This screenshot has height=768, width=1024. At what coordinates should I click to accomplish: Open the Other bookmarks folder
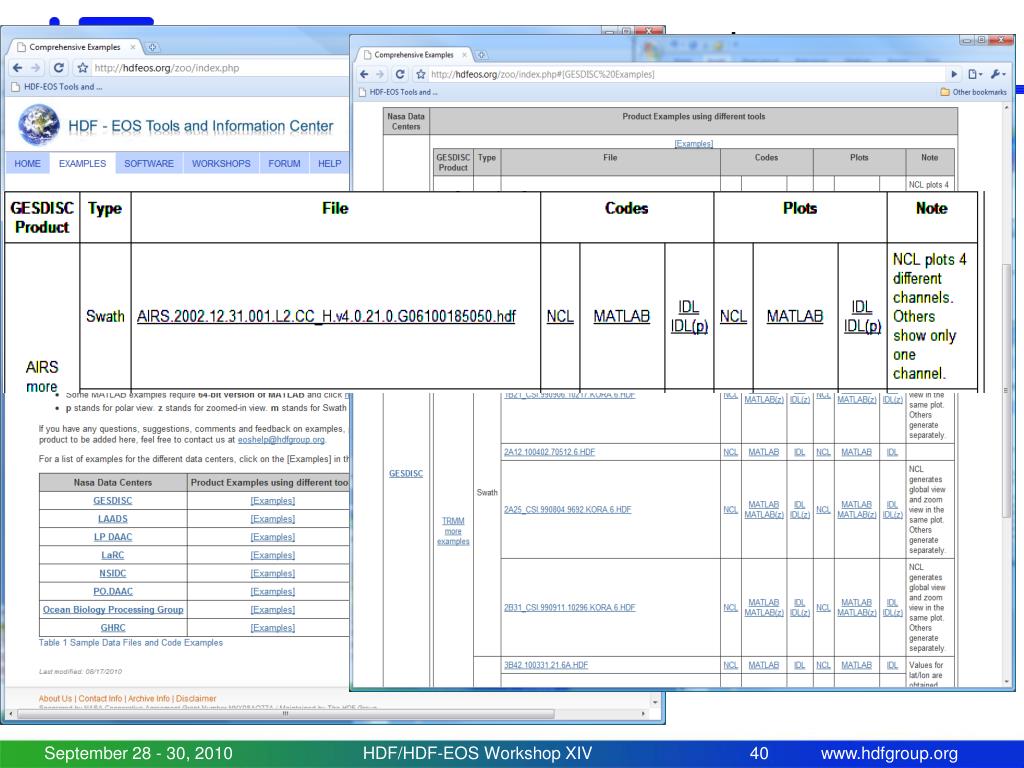pyautogui.click(x=973, y=92)
